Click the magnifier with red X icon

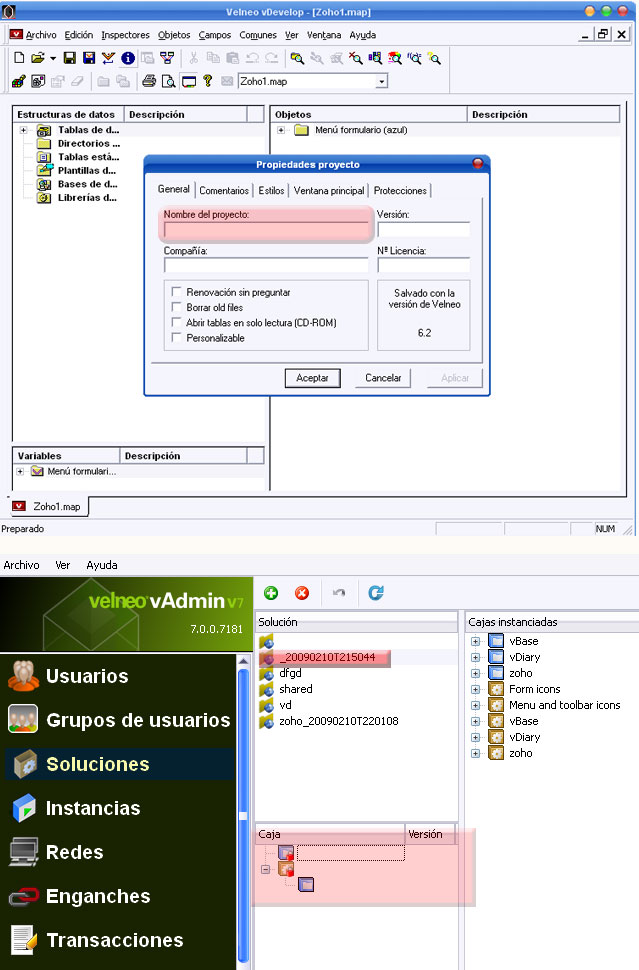[356, 58]
